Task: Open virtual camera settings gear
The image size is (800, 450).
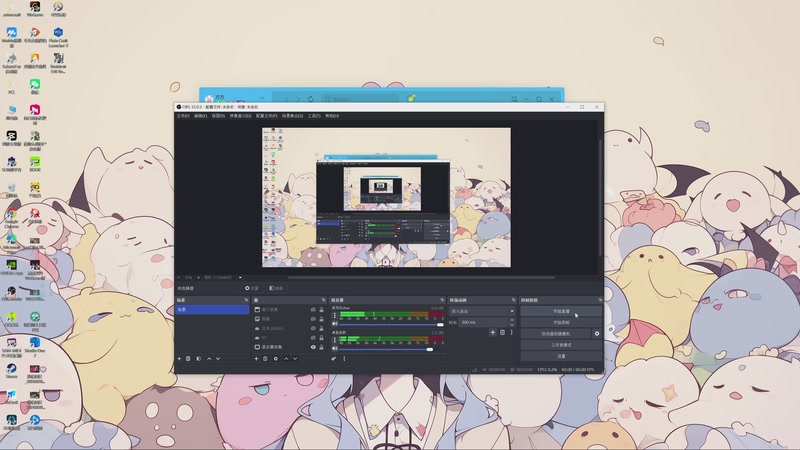Action: (x=597, y=334)
